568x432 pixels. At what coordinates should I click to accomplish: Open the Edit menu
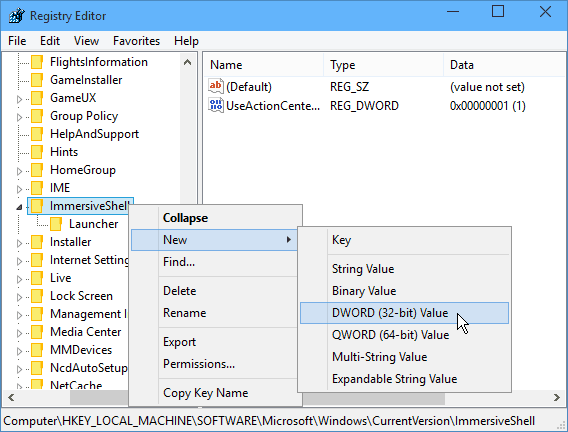coord(50,41)
